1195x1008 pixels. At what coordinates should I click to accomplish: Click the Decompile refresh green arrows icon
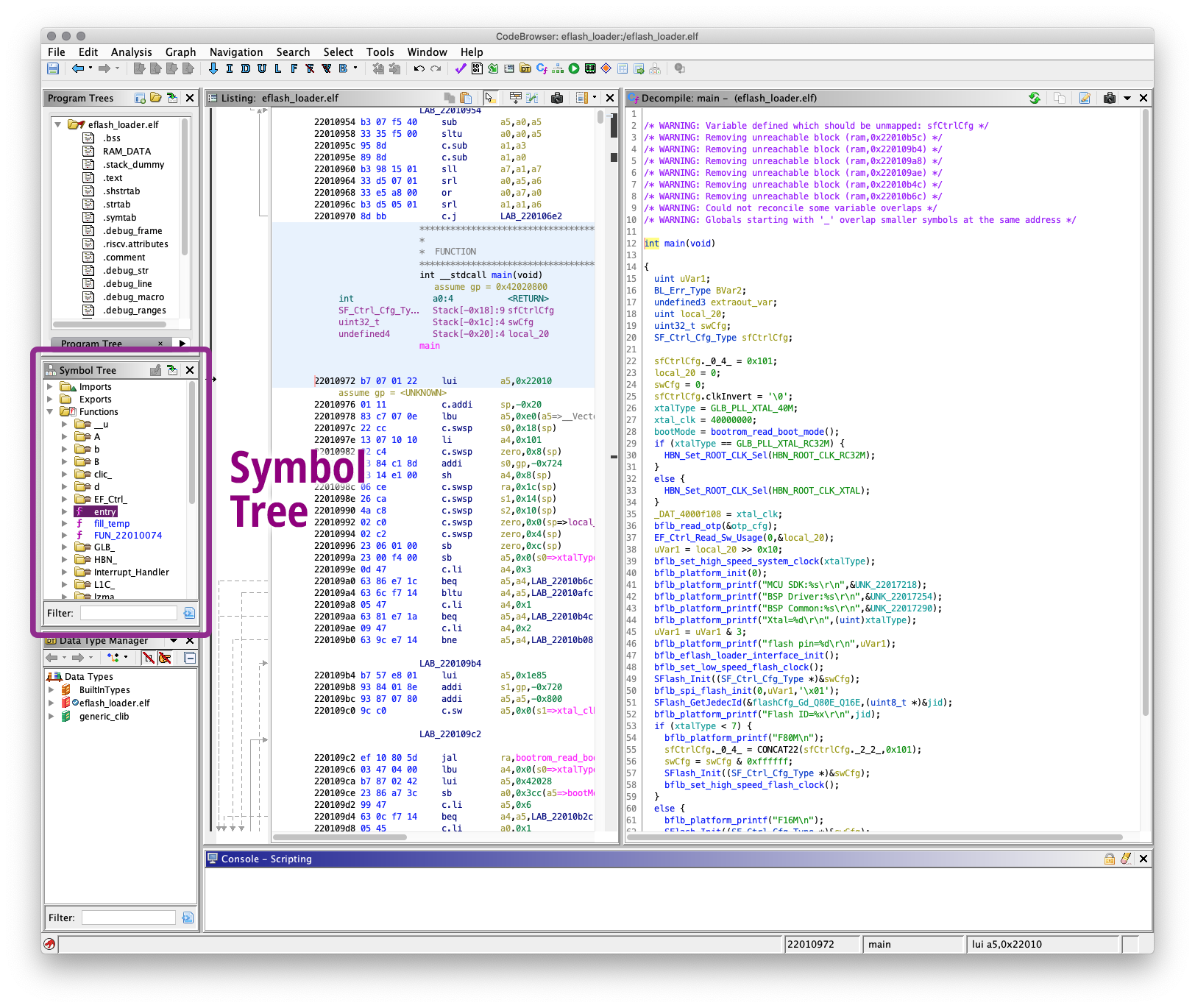tap(1035, 98)
